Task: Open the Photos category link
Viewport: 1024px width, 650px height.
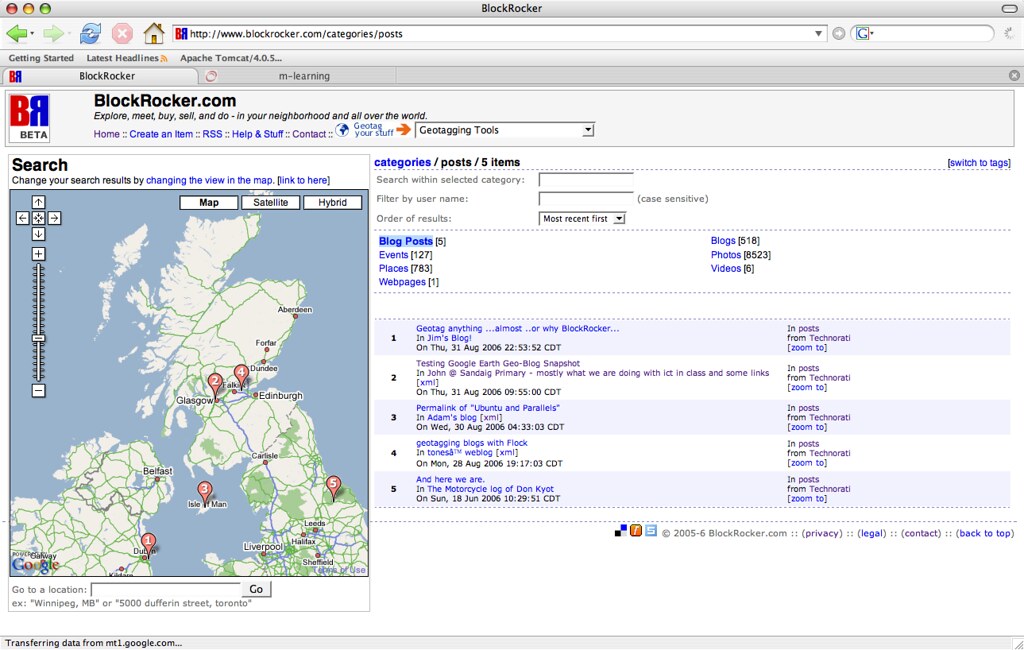Action: [x=726, y=255]
